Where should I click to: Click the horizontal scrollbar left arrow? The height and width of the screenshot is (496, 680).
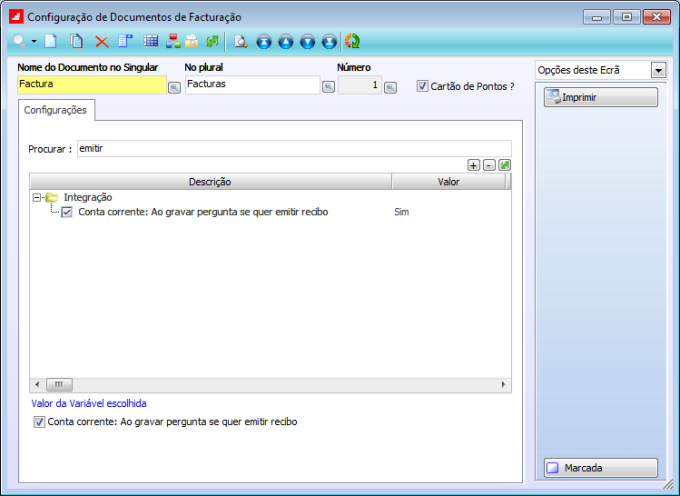pos(37,385)
